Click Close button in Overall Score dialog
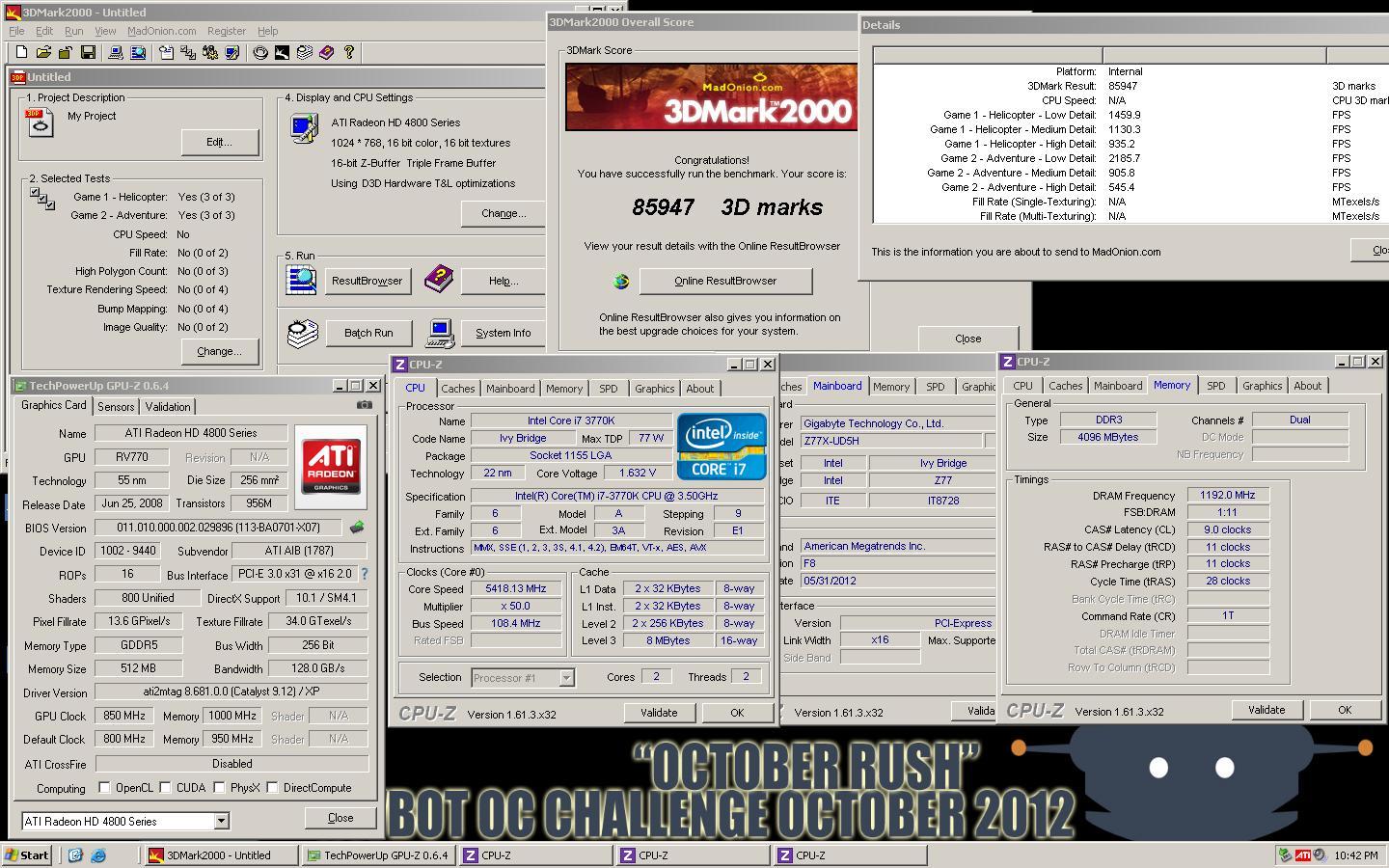This screenshot has height=868, width=1389. 967,339
